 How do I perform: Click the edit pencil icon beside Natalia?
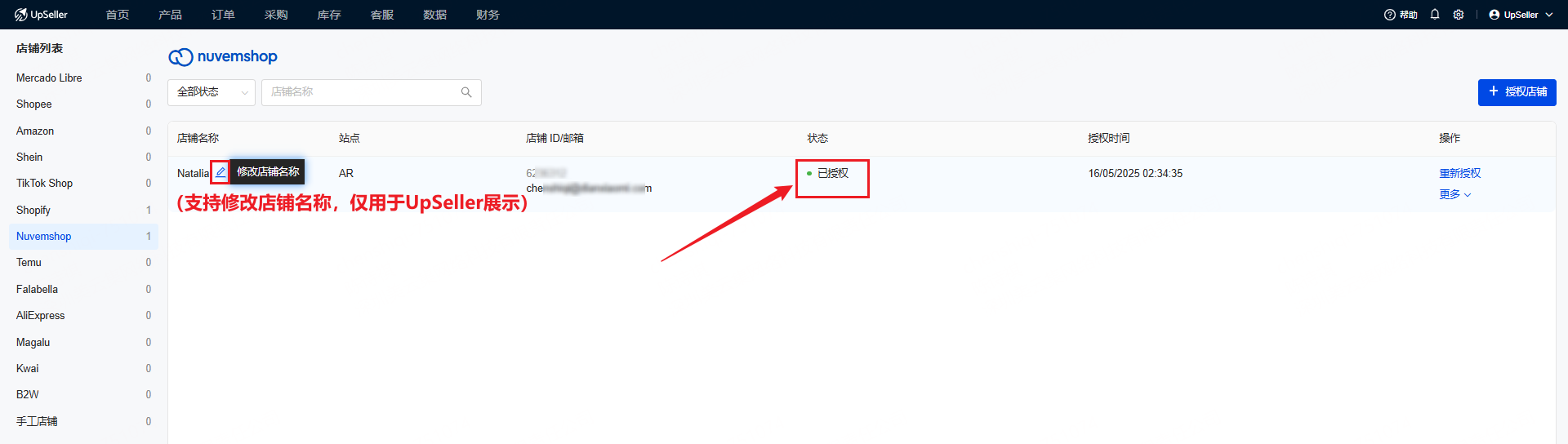[x=220, y=172]
